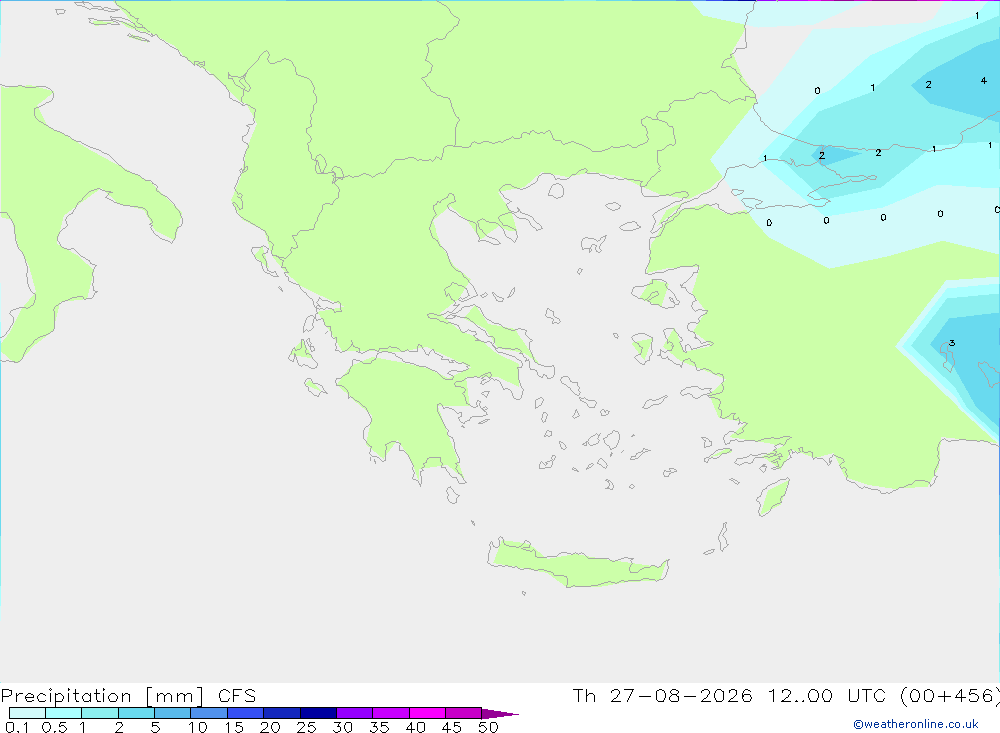Select the 0.5–1 mm legend color swatch
Viewport: 1000px width, 733px height.
63,713
